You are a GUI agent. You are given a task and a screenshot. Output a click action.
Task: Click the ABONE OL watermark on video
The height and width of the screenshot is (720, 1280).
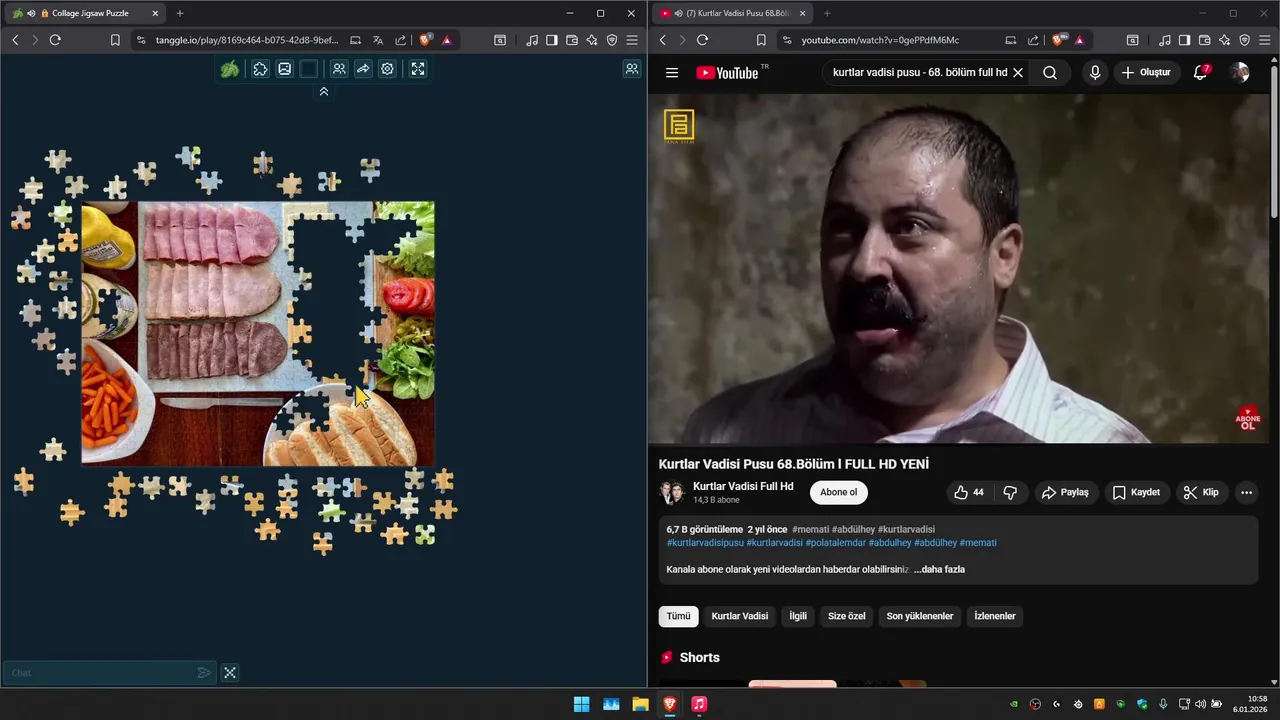coord(1248,419)
